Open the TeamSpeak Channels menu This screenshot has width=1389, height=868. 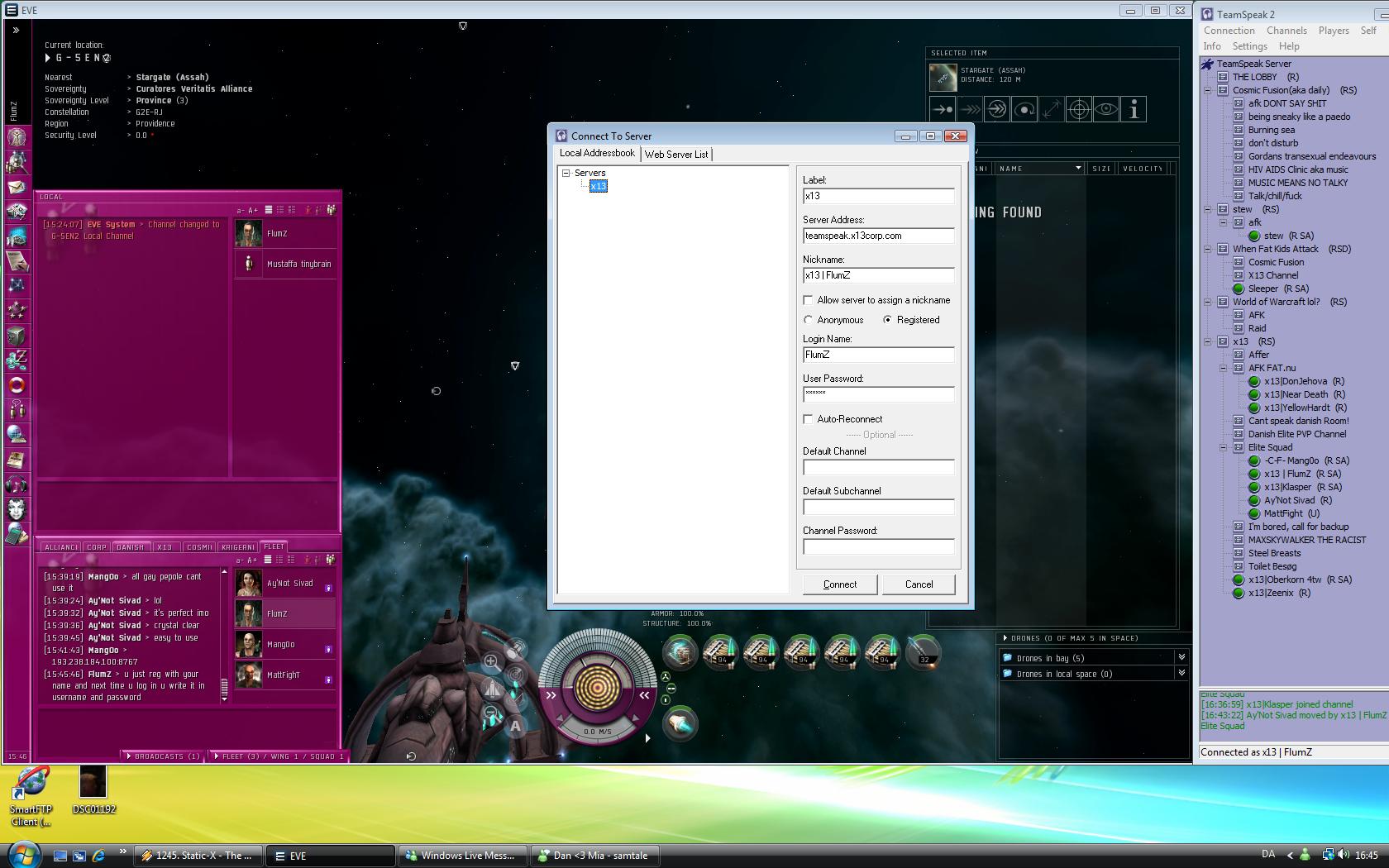pyautogui.click(x=1286, y=31)
